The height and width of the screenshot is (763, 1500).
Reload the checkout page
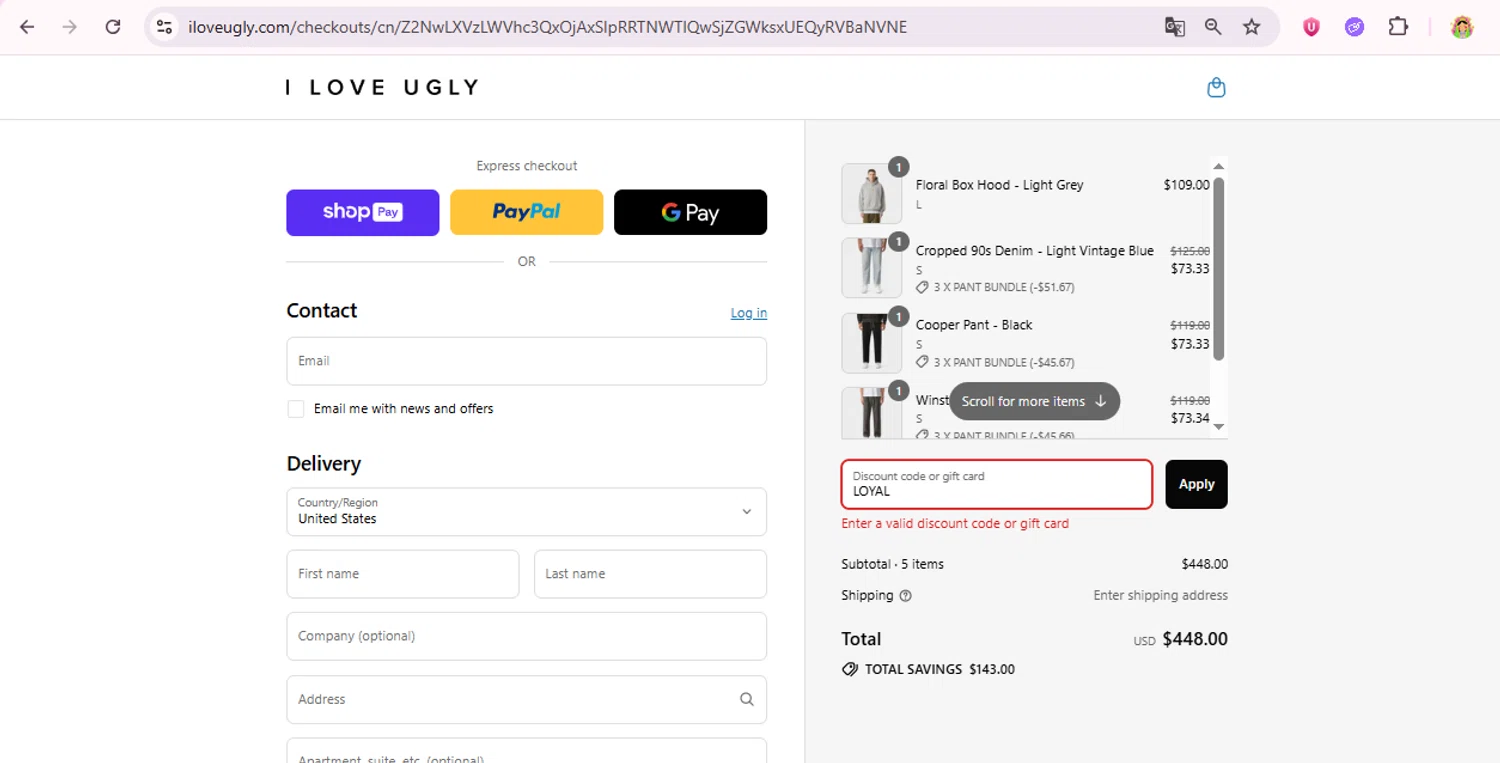pos(113,27)
